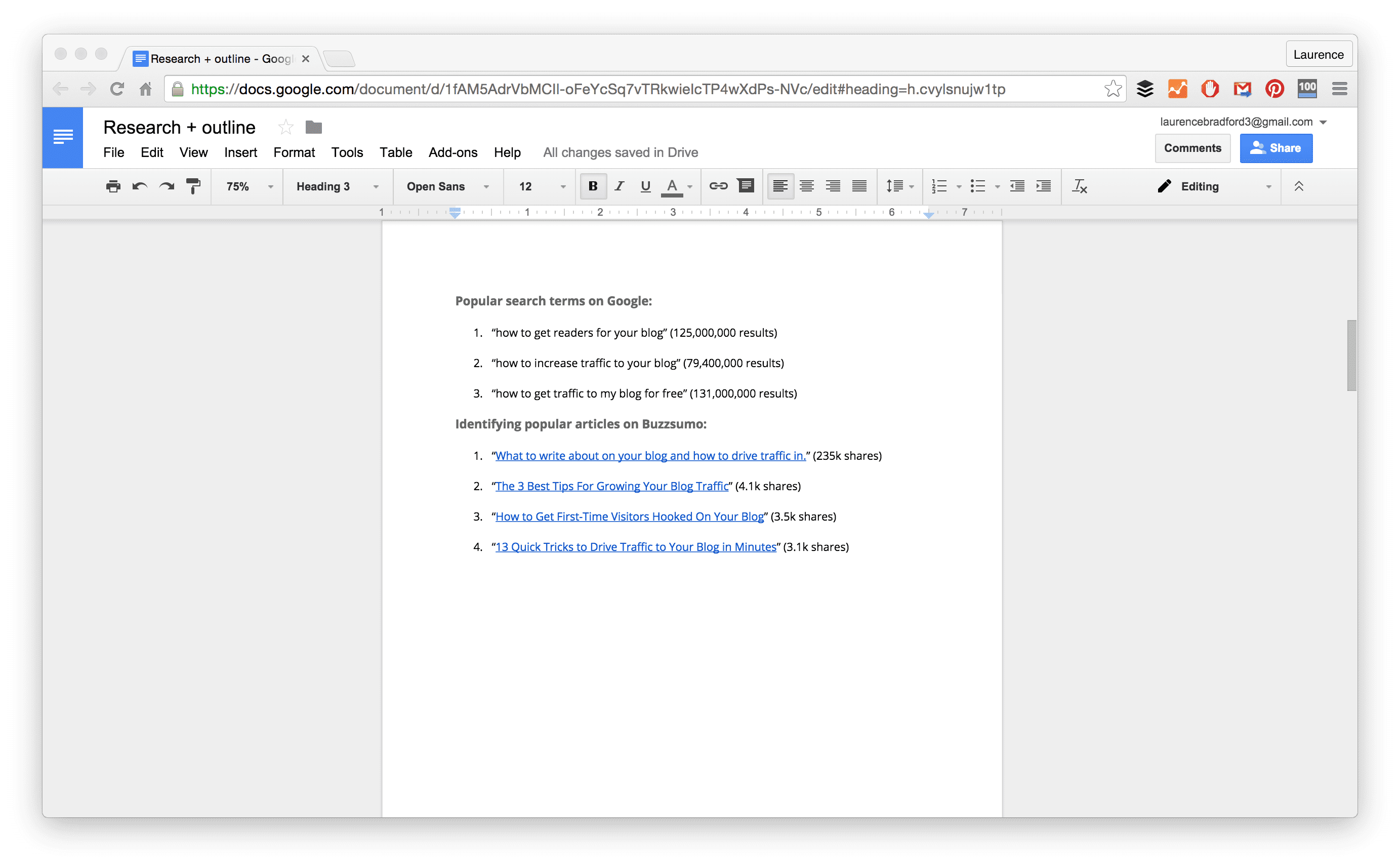Open the File menu

pyautogui.click(x=113, y=152)
